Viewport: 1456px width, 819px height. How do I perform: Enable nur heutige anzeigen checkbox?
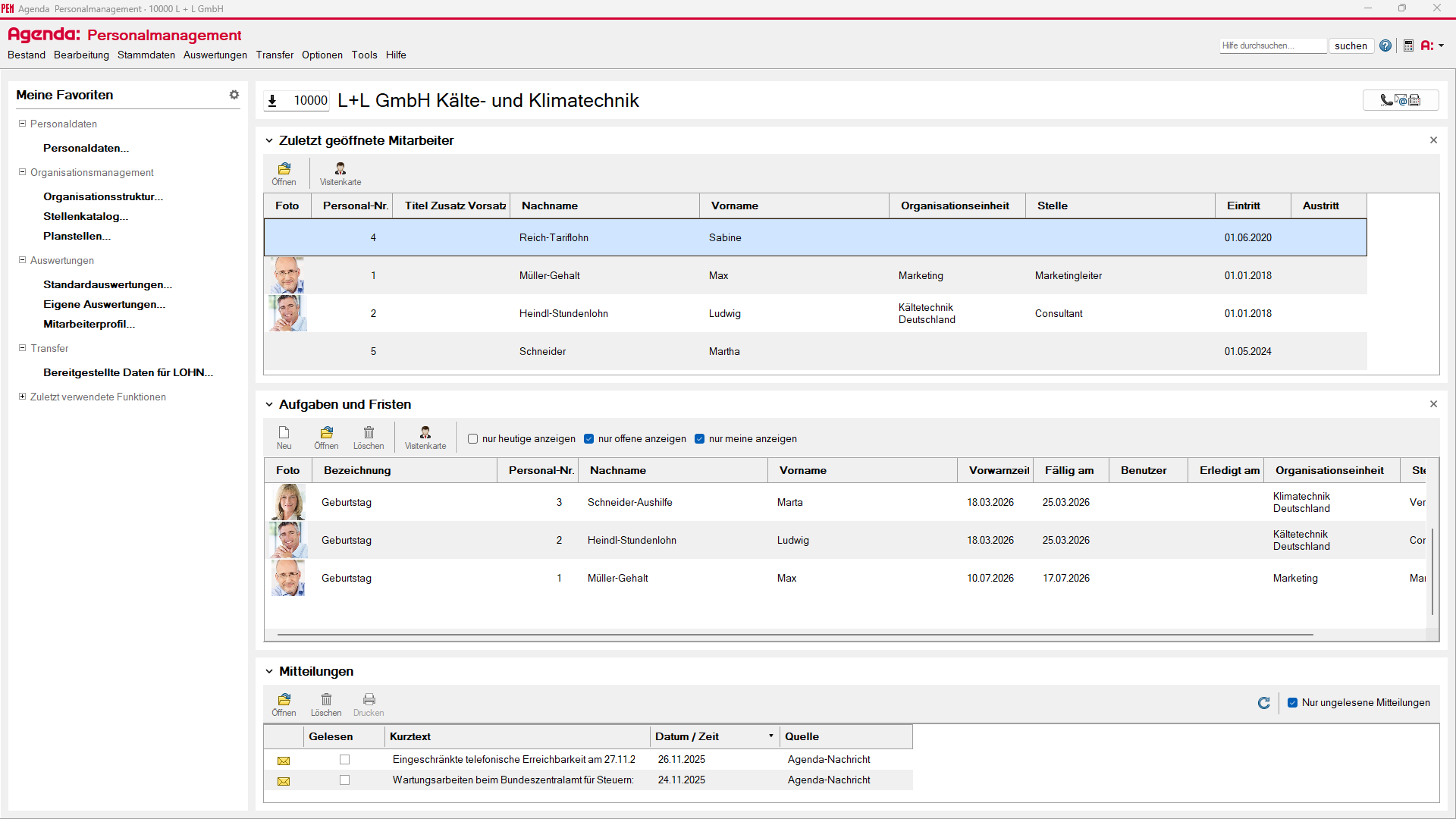[473, 439]
